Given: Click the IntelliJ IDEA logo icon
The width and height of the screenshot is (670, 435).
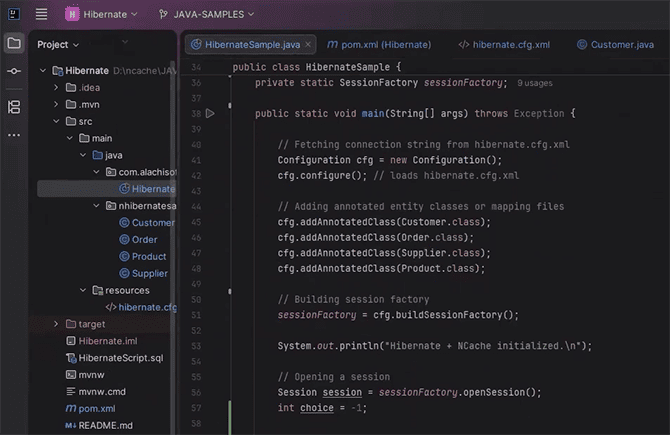Looking at the screenshot, I should click(12, 14).
